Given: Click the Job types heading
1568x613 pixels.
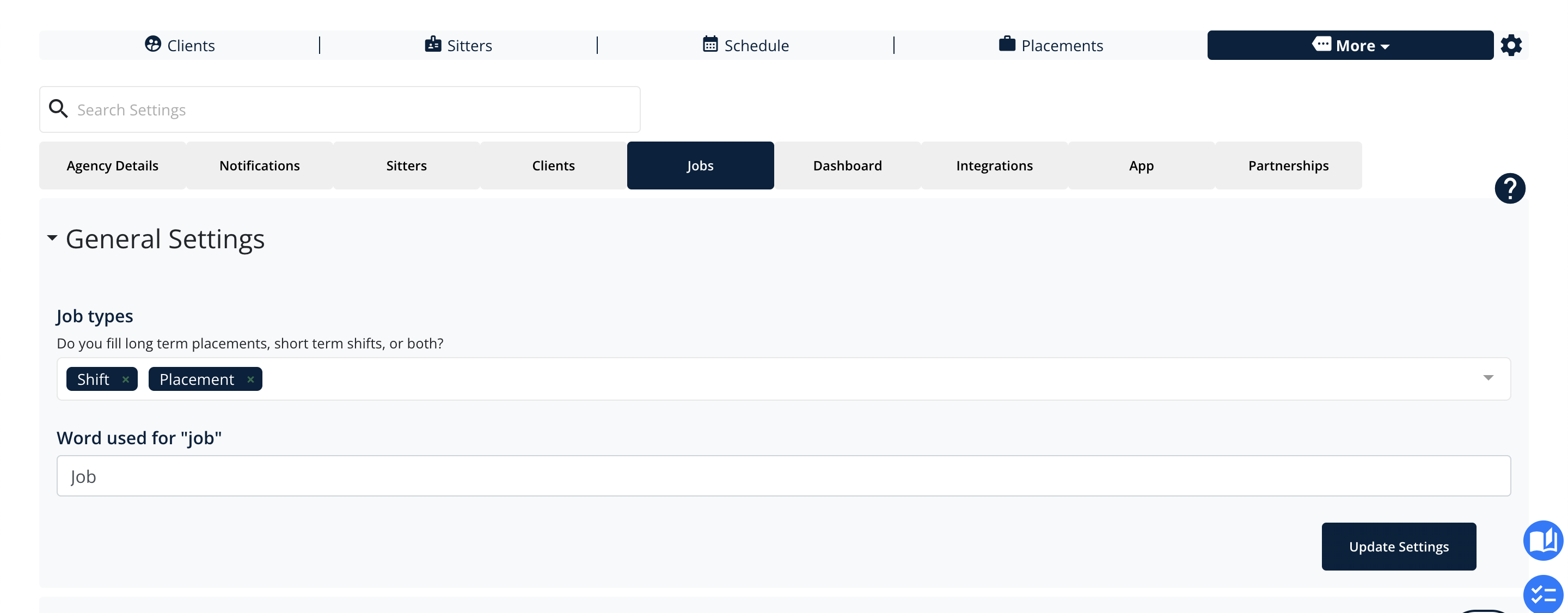Looking at the screenshot, I should click(x=94, y=316).
